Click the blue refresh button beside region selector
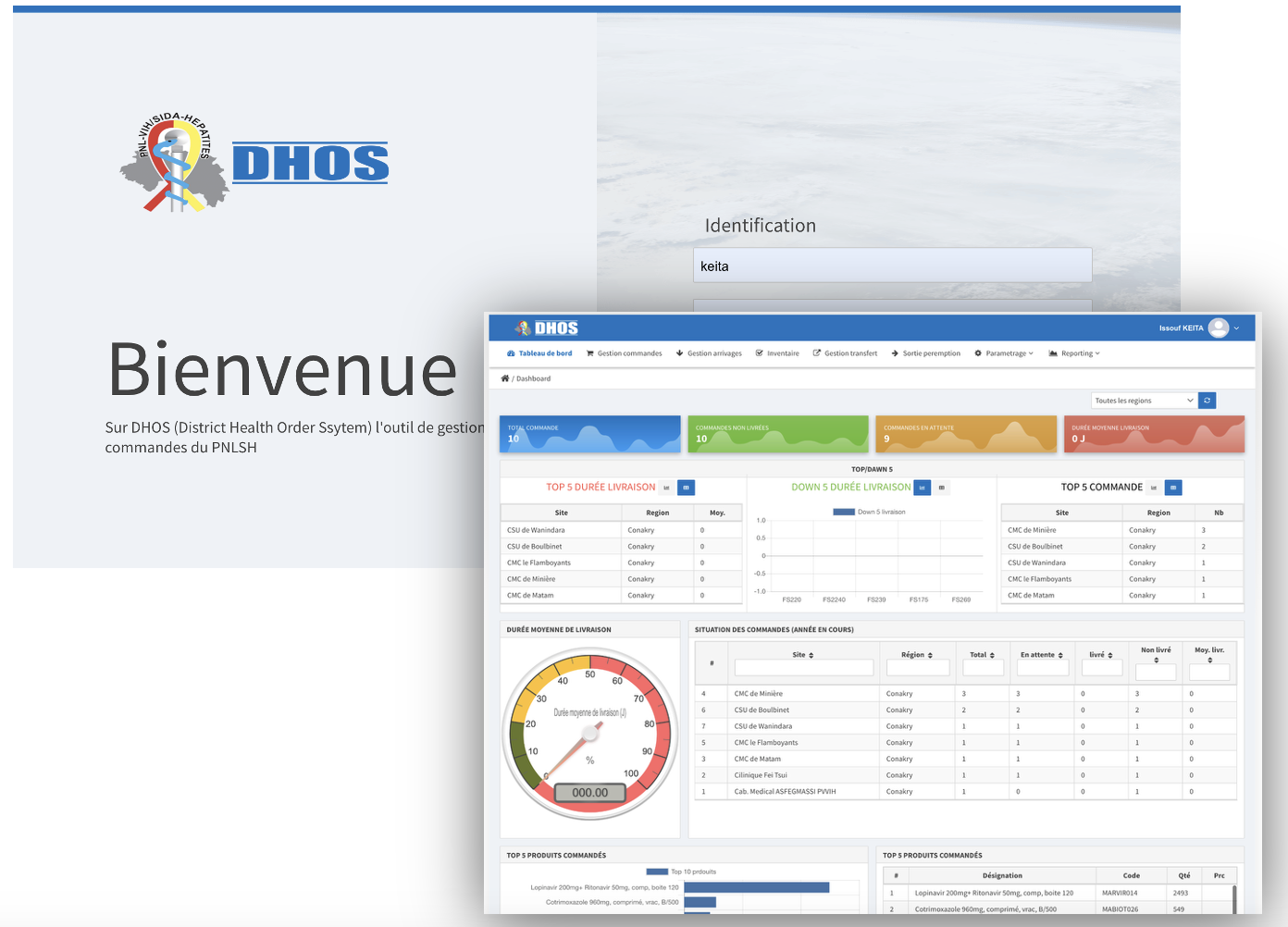The image size is (1288, 927). pos(1207,401)
